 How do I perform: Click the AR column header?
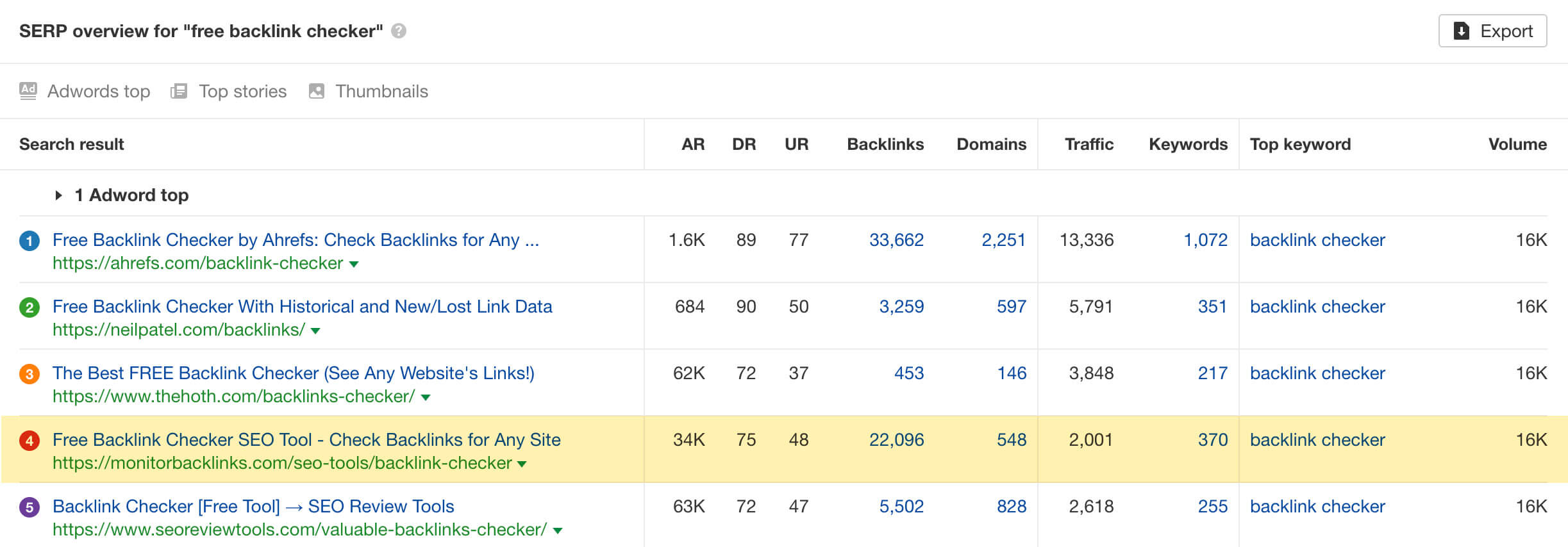(x=693, y=144)
